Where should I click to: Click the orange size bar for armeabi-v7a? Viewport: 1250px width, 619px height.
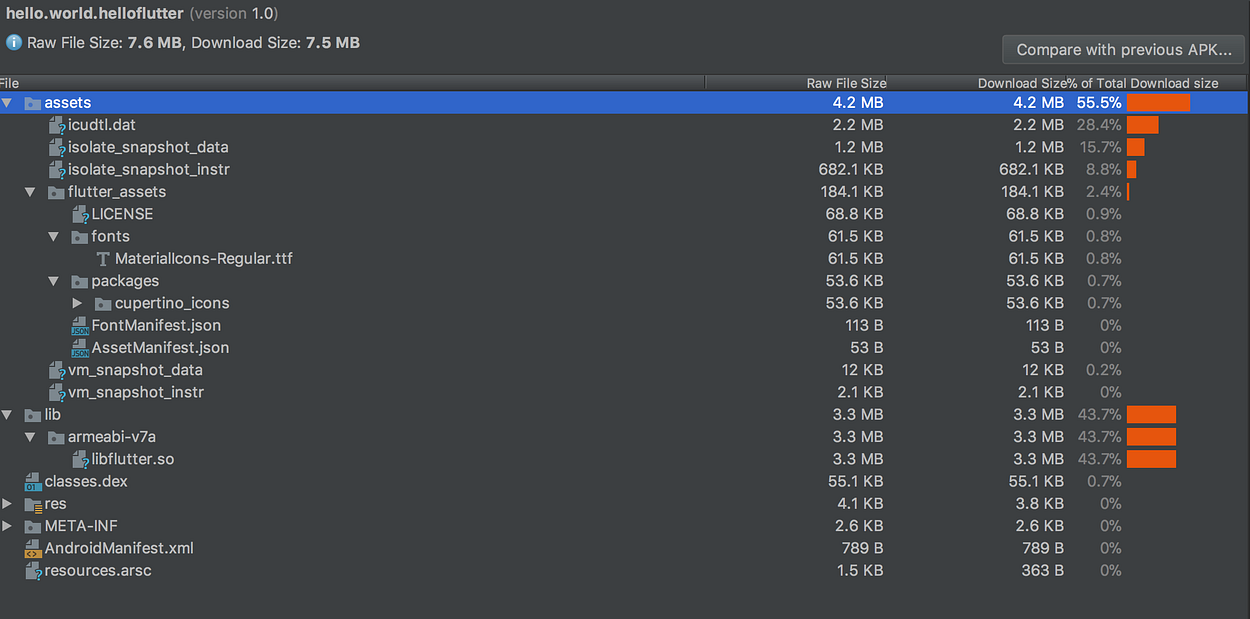1151,437
